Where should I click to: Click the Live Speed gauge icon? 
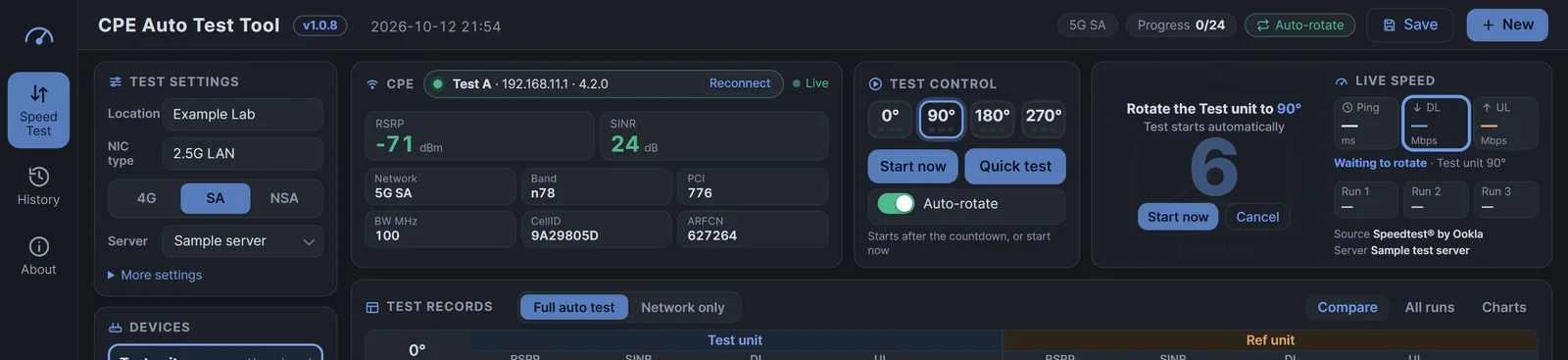tap(1342, 81)
